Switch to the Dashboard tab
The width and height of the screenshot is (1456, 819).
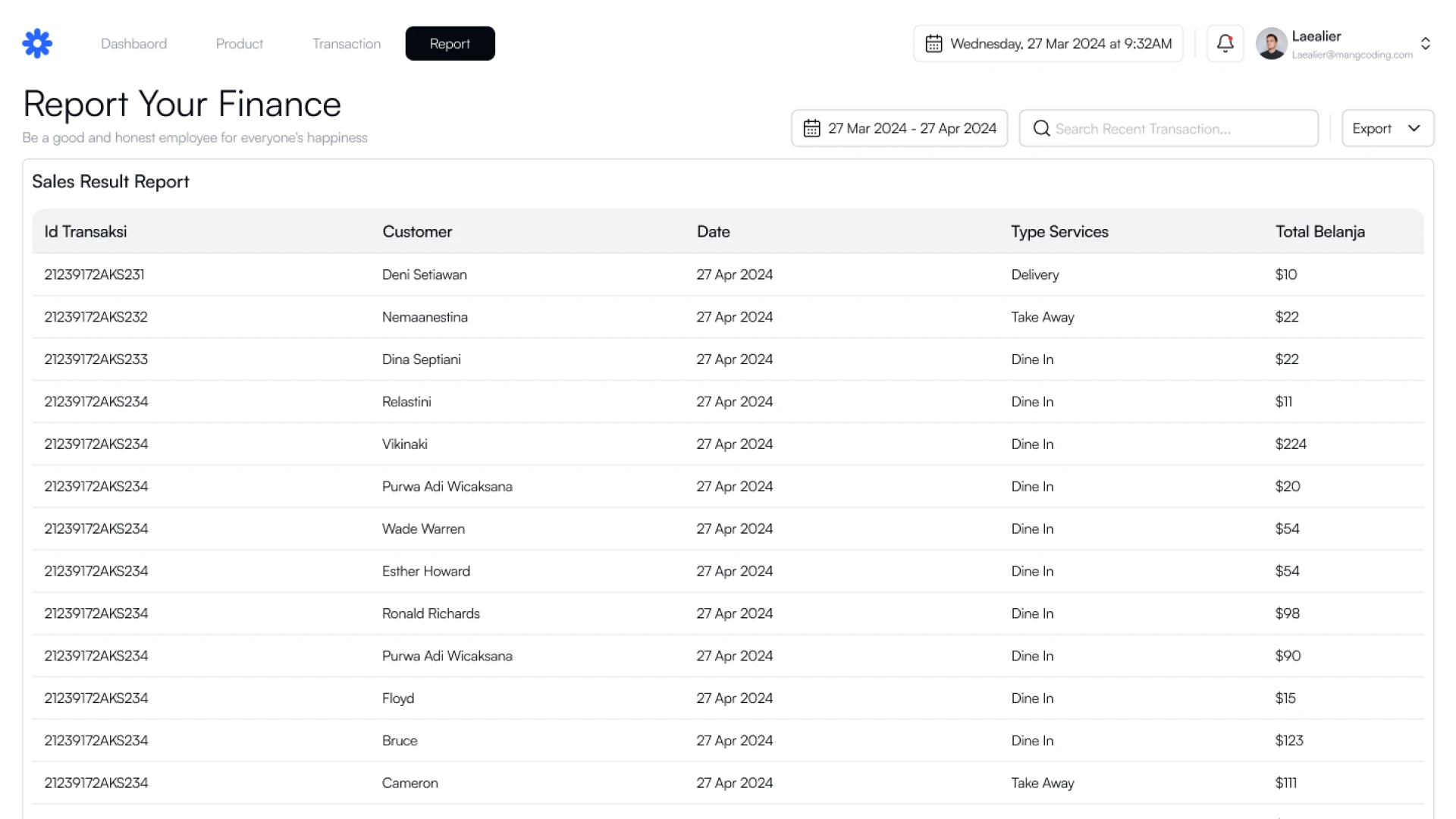(x=133, y=43)
